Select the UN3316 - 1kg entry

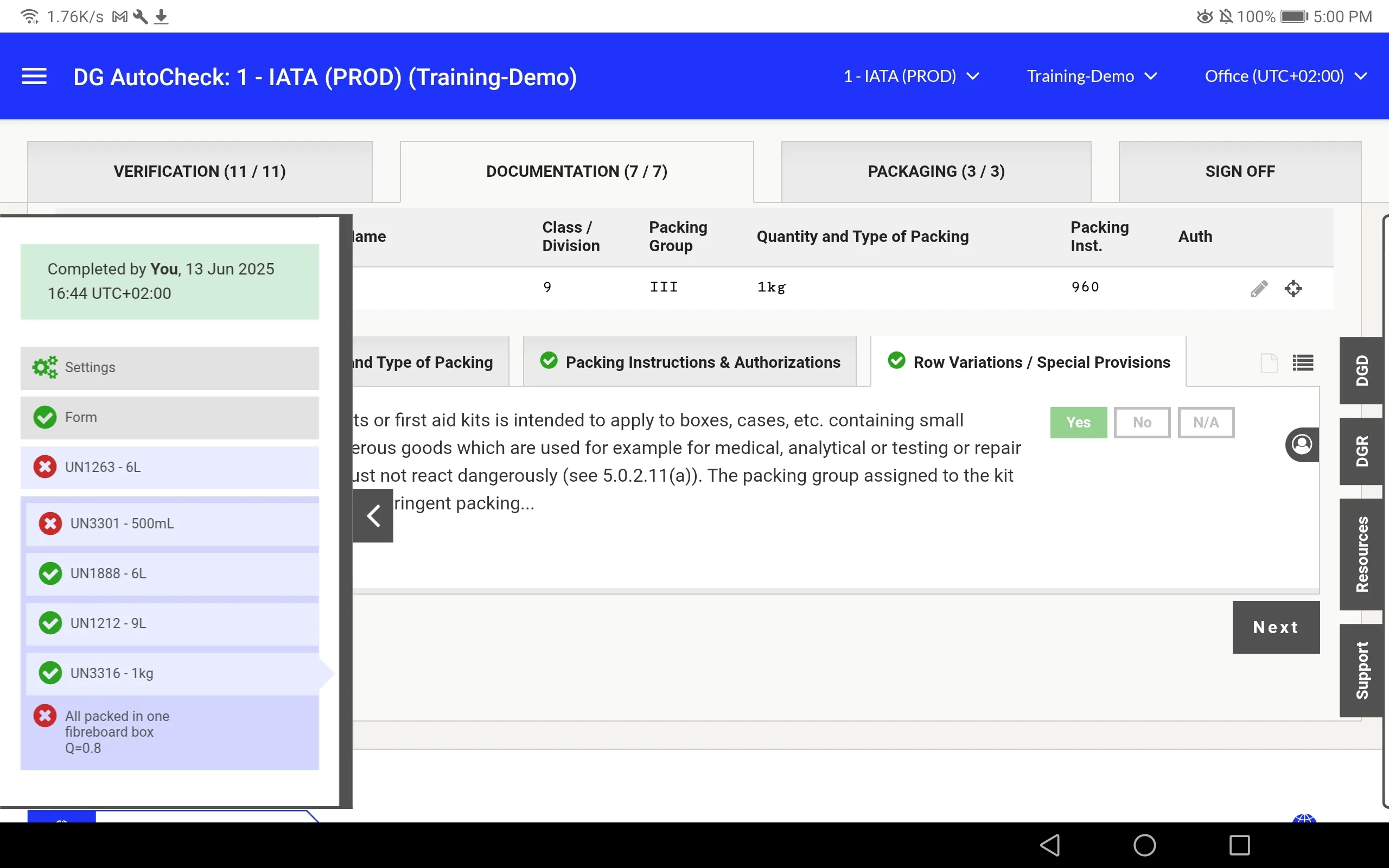click(172, 674)
